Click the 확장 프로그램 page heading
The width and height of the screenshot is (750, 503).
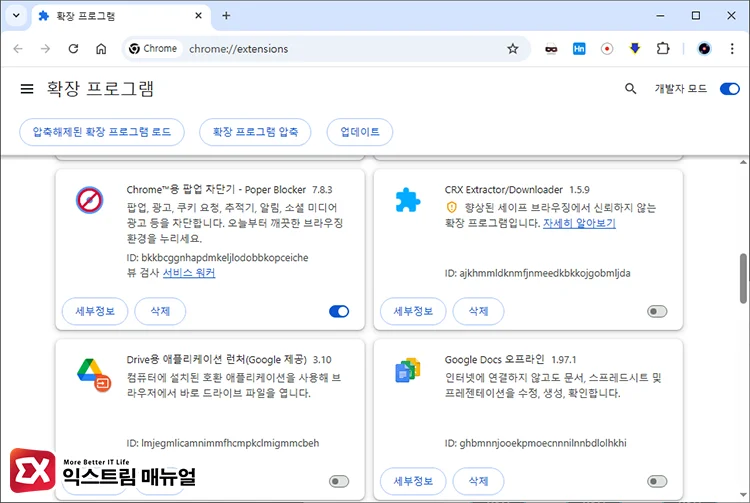coord(100,89)
